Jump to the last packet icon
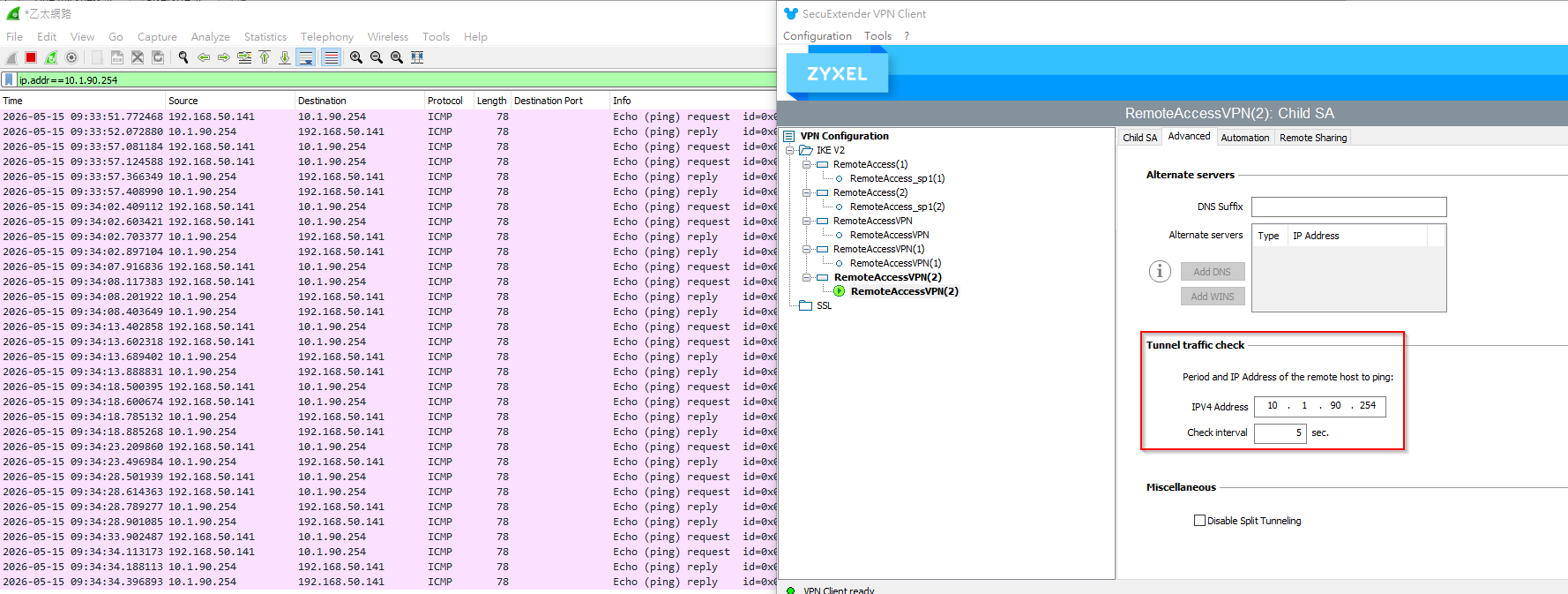The height and width of the screenshot is (594, 1568). pos(285,57)
